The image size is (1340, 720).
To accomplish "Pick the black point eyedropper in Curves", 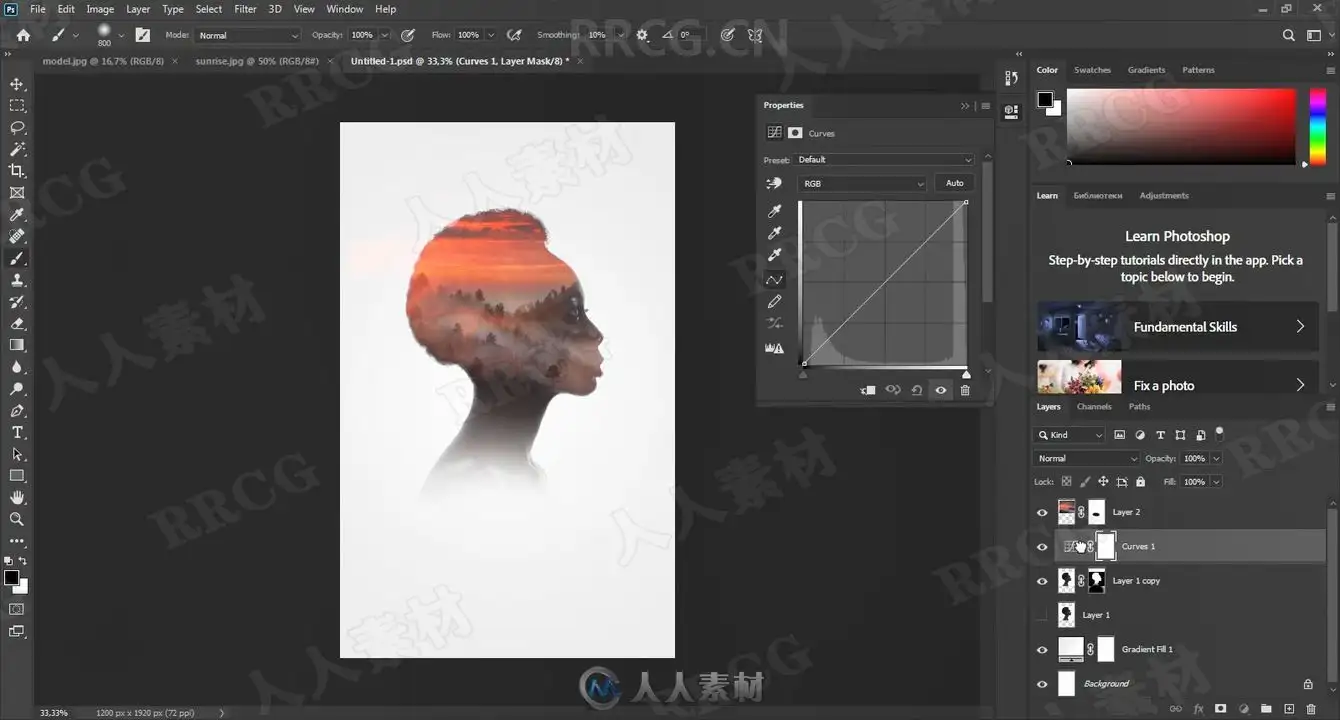I will [774, 211].
